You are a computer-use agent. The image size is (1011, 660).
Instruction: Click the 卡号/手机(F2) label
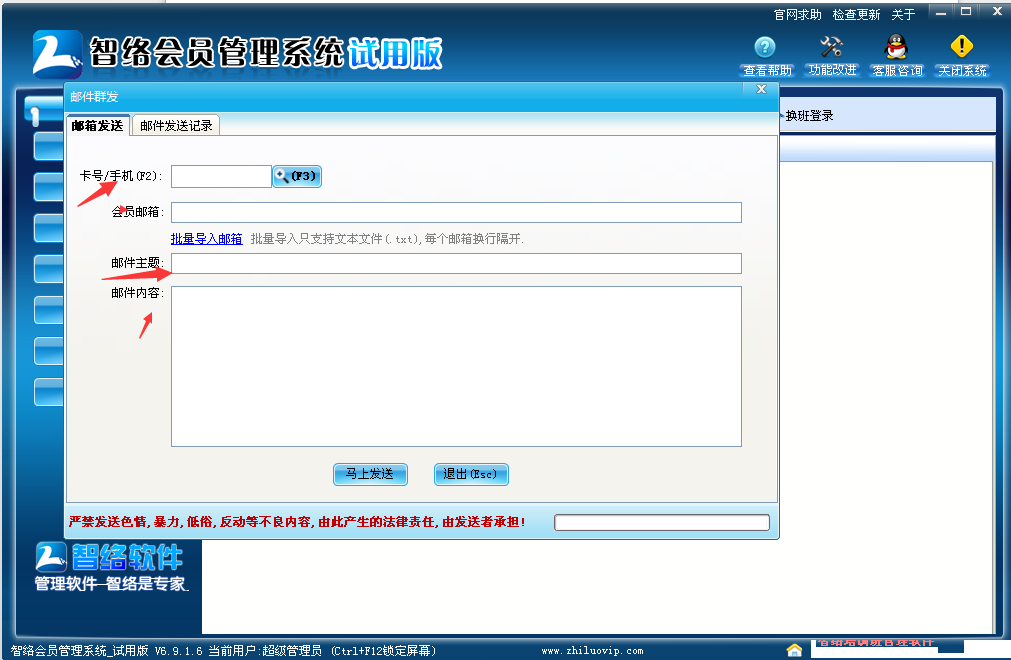121,176
